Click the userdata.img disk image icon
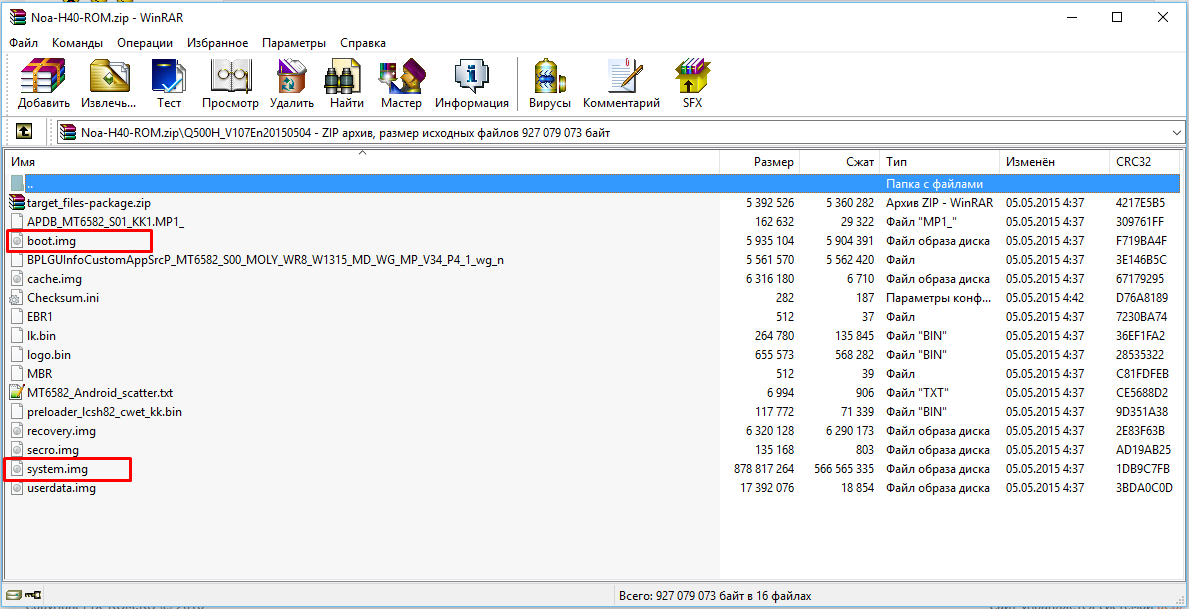The height and width of the screenshot is (609, 1189). (17, 488)
